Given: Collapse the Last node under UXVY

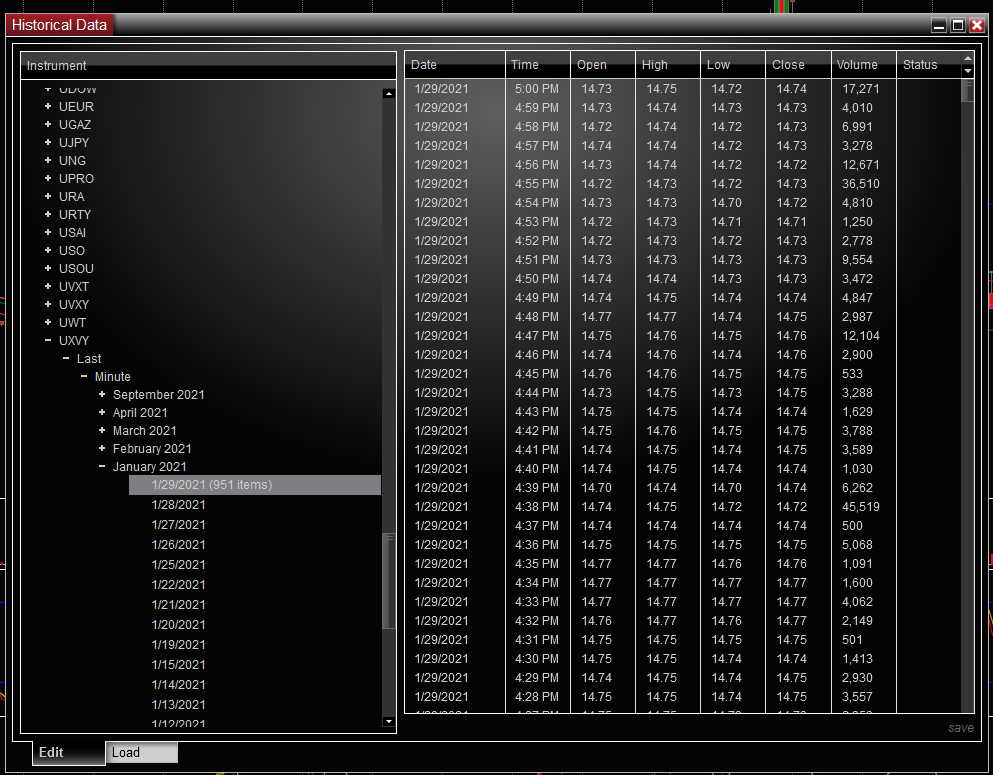Looking at the screenshot, I should tap(66, 358).
